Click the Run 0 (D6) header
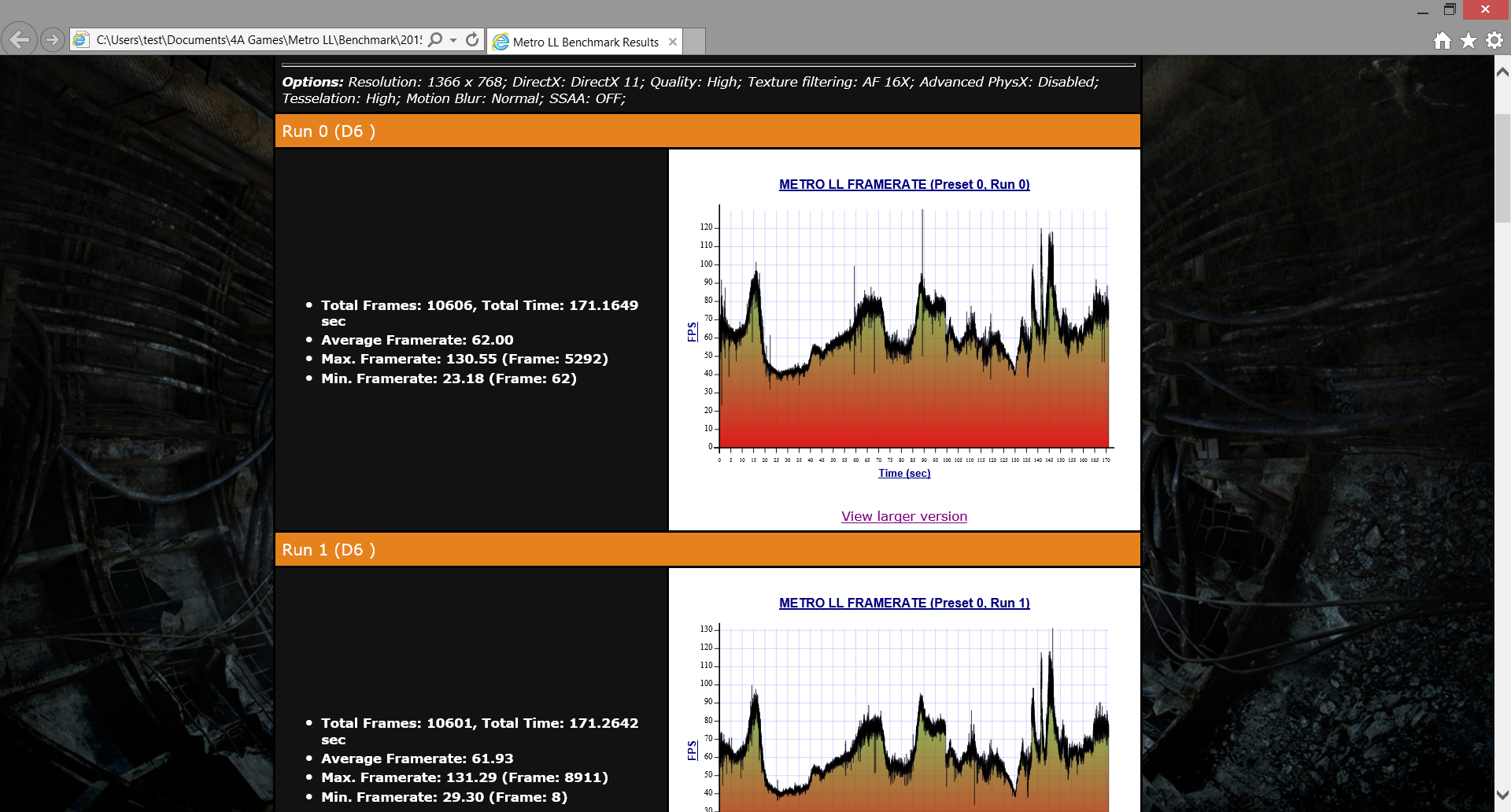The width and height of the screenshot is (1511, 812). point(707,131)
